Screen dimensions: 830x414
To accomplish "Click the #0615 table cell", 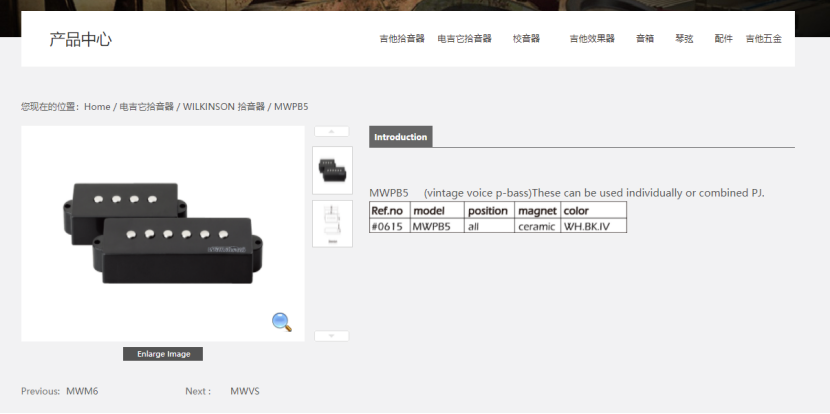I will (x=390, y=226).
